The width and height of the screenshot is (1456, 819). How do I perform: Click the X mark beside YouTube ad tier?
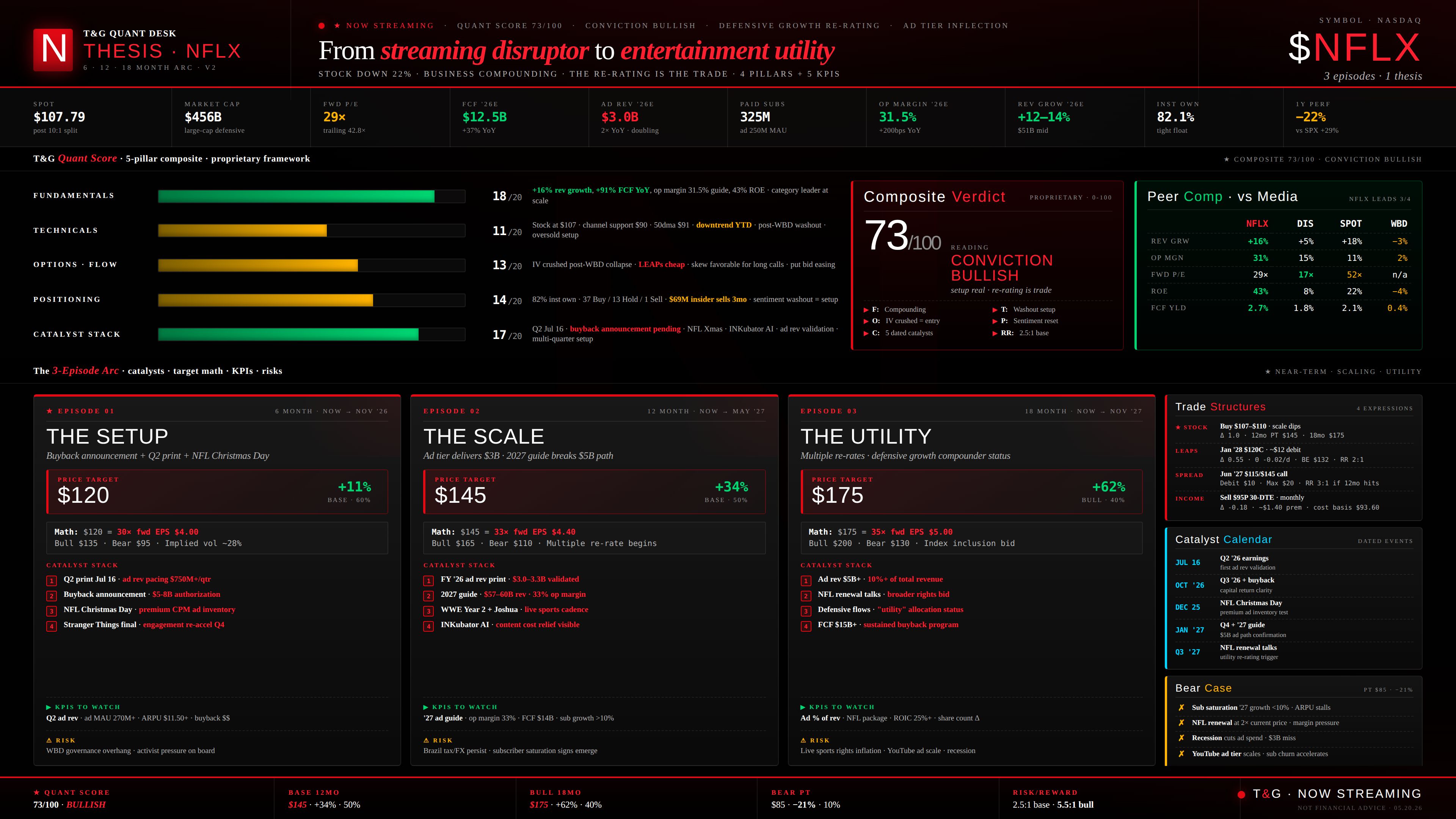1181,754
